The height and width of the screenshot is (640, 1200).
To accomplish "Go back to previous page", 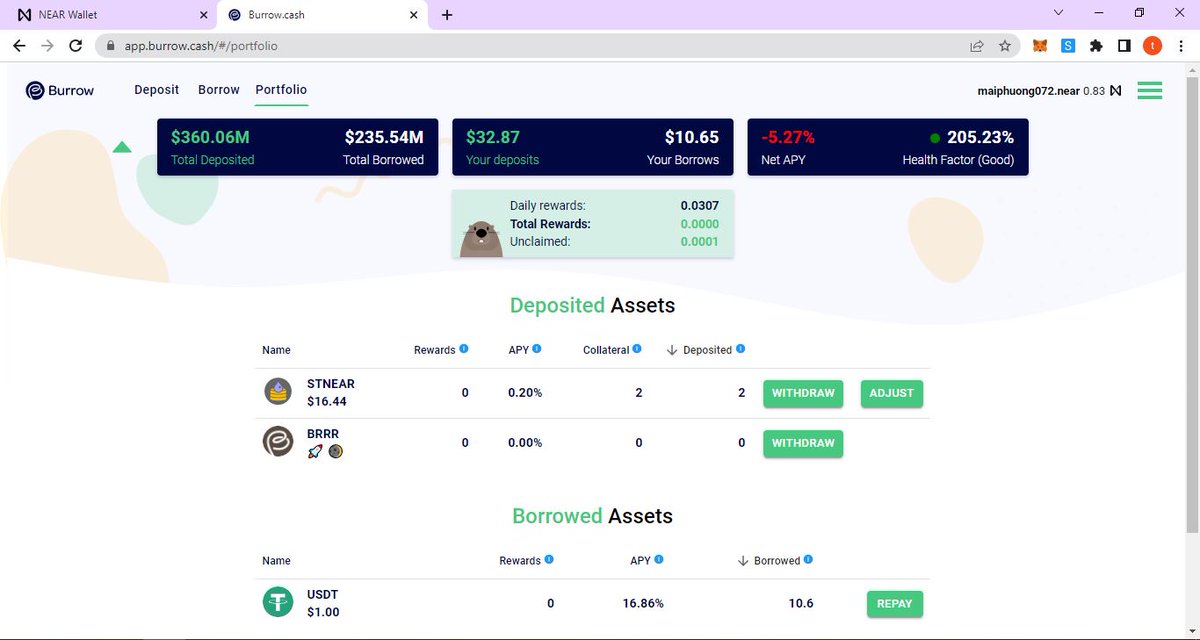I will pos(19,46).
